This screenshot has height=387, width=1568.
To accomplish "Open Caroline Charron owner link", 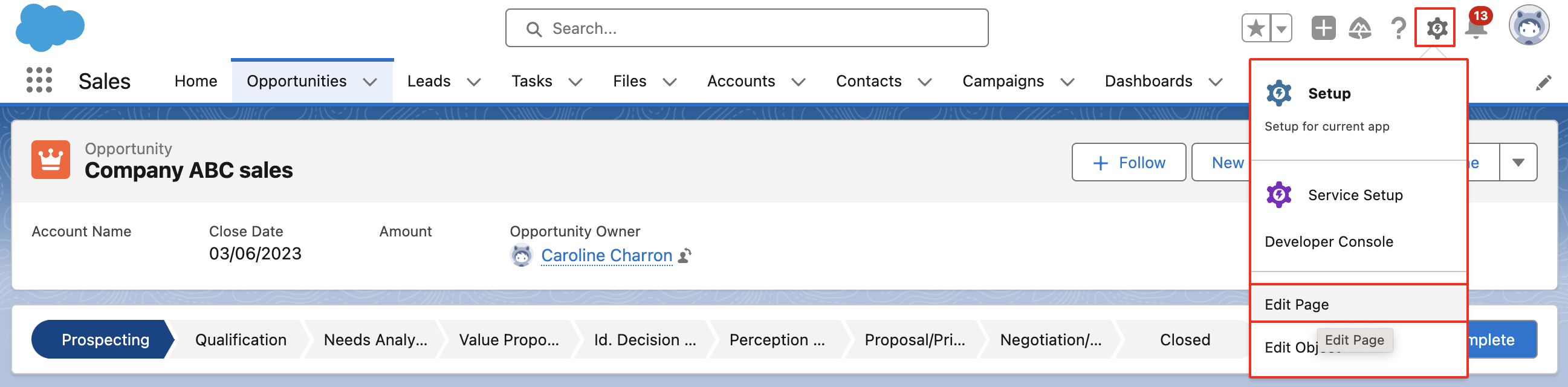I will coord(606,256).
